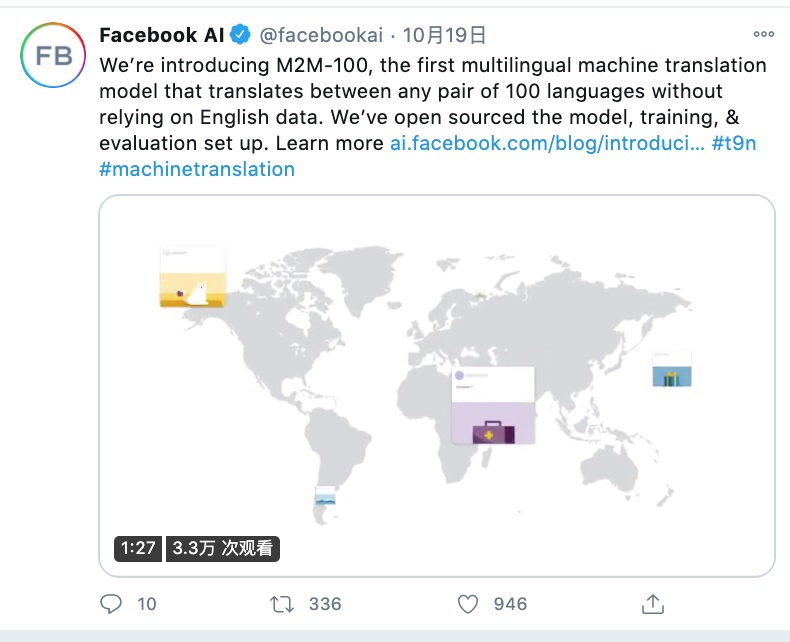Play the world map video
The width and height of the screenshot is (790, 642).
437,385
